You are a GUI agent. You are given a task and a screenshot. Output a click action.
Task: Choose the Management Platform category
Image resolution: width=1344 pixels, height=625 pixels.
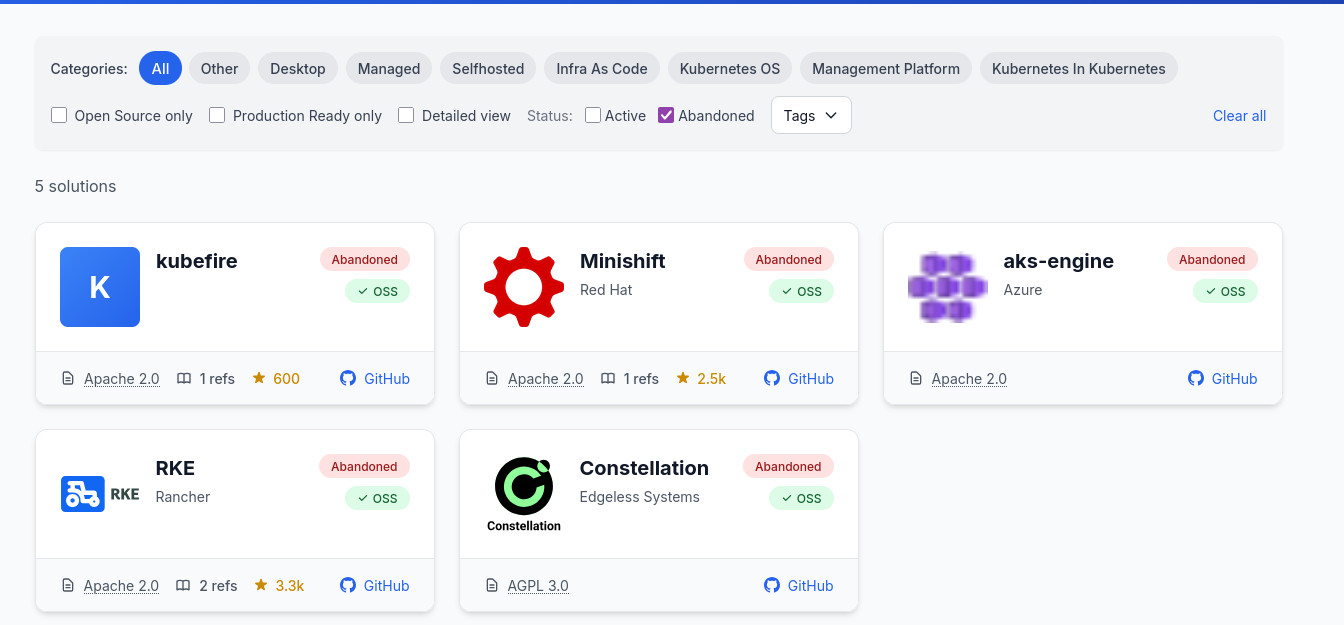tap(885, 69)
